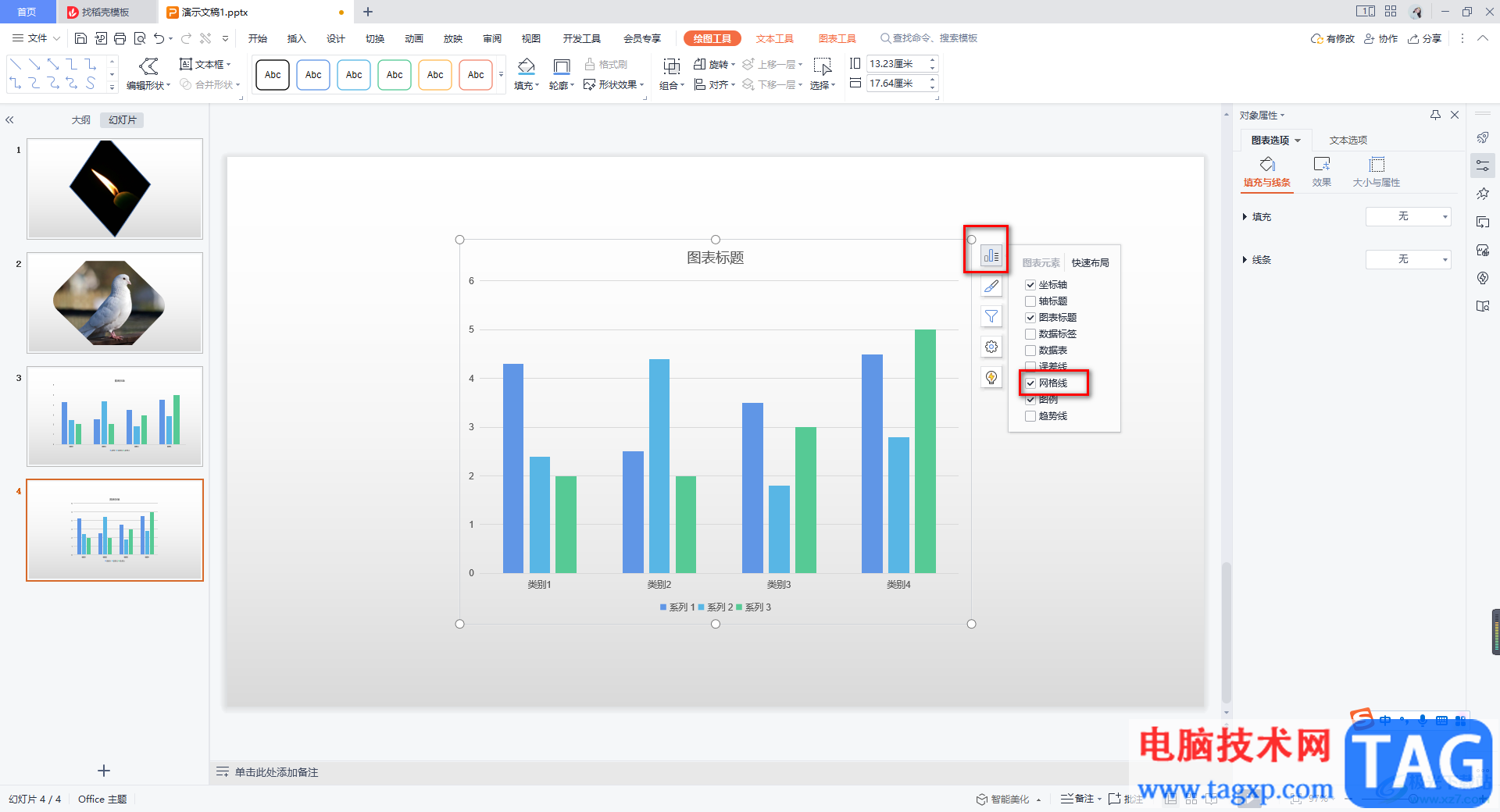Viewport: 1500px width, 812px height.
Task: Click the Print icon in quick toolbar
Action: (120, 38)
